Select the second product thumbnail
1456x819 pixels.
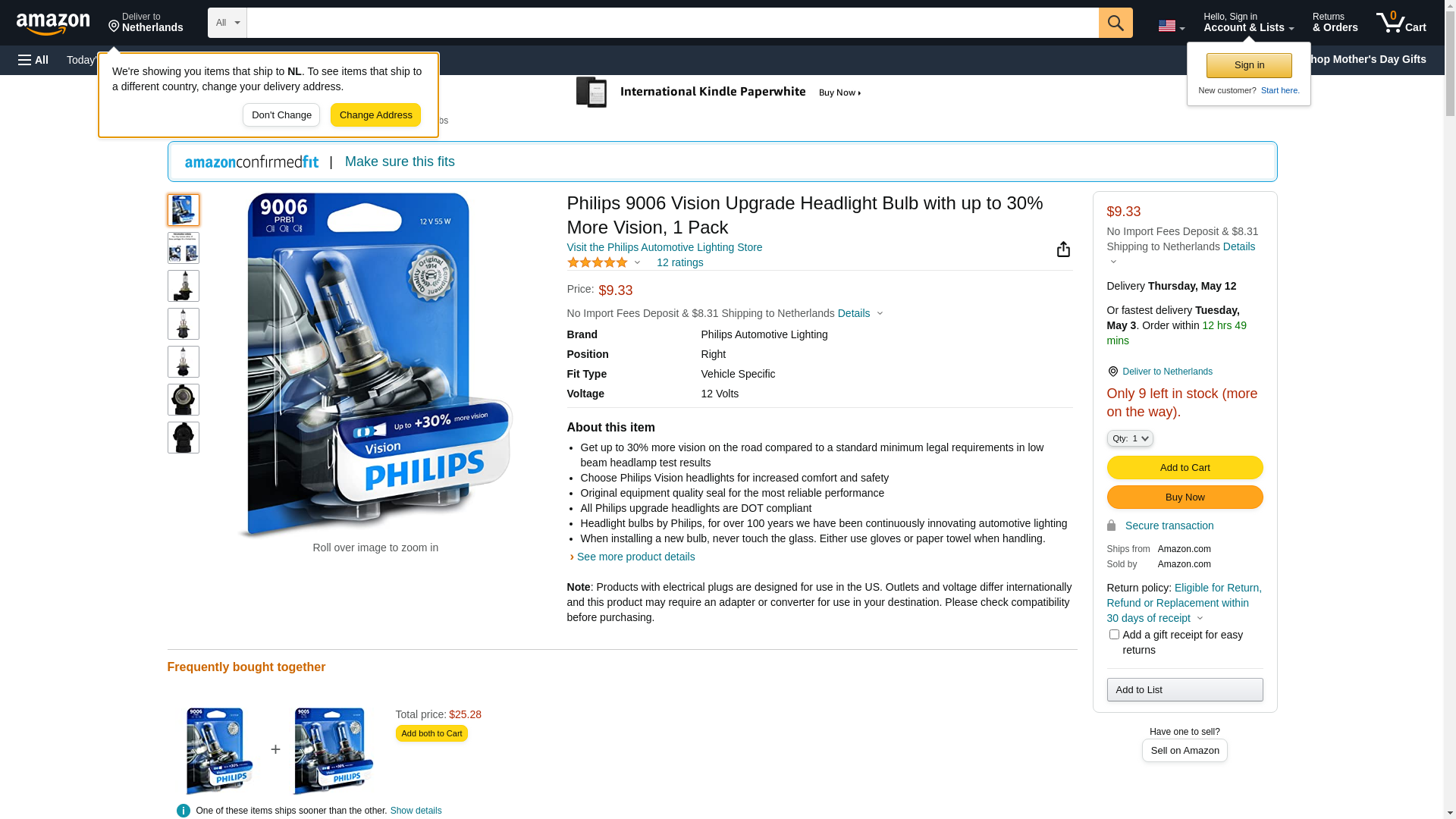[183, 248]
